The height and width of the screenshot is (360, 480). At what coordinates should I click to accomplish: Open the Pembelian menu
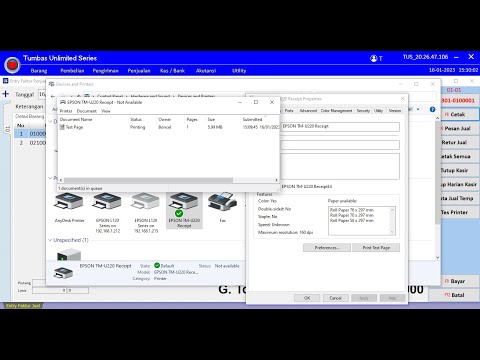[x=72, y=71]
